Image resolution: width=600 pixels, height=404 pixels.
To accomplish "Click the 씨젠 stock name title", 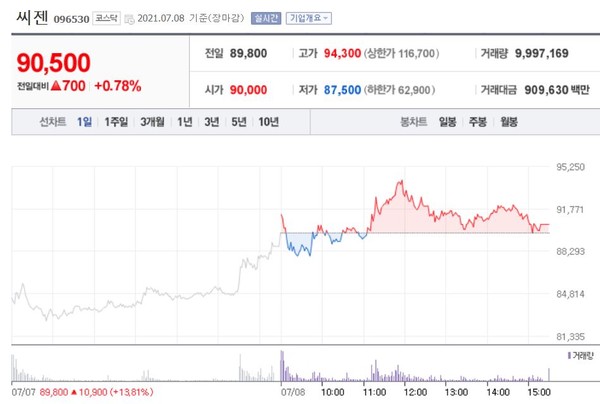I will pyautogui.click(x=32, y=17).
